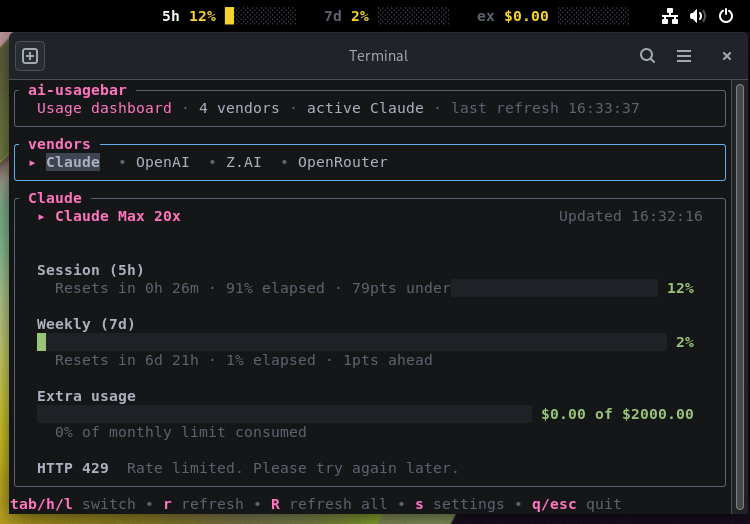Click the 'Weekly (7d)' heading
Viewport: 750px width, 524px height.
coord(86,324)
